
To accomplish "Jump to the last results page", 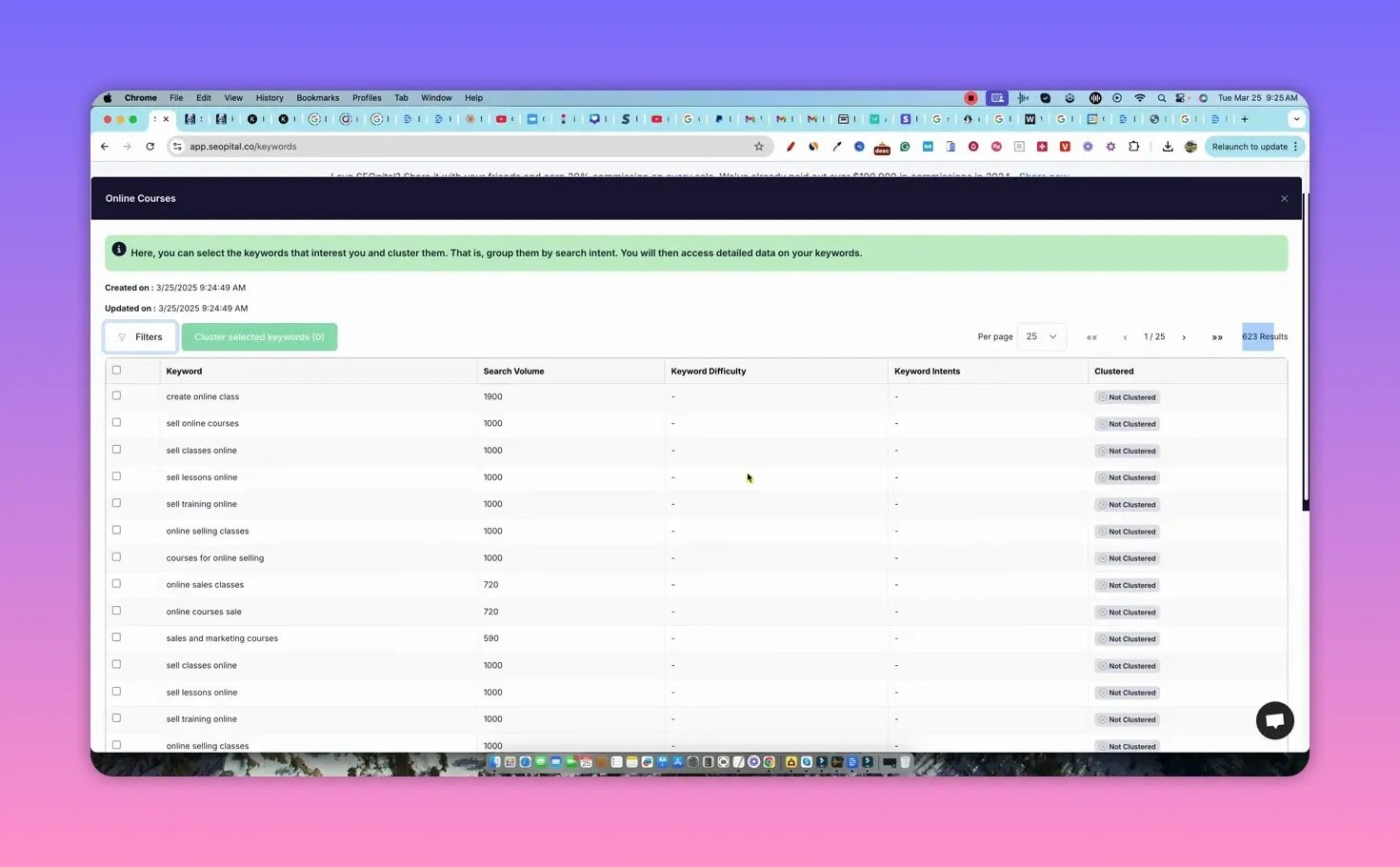I will (x=1217, y=336).
